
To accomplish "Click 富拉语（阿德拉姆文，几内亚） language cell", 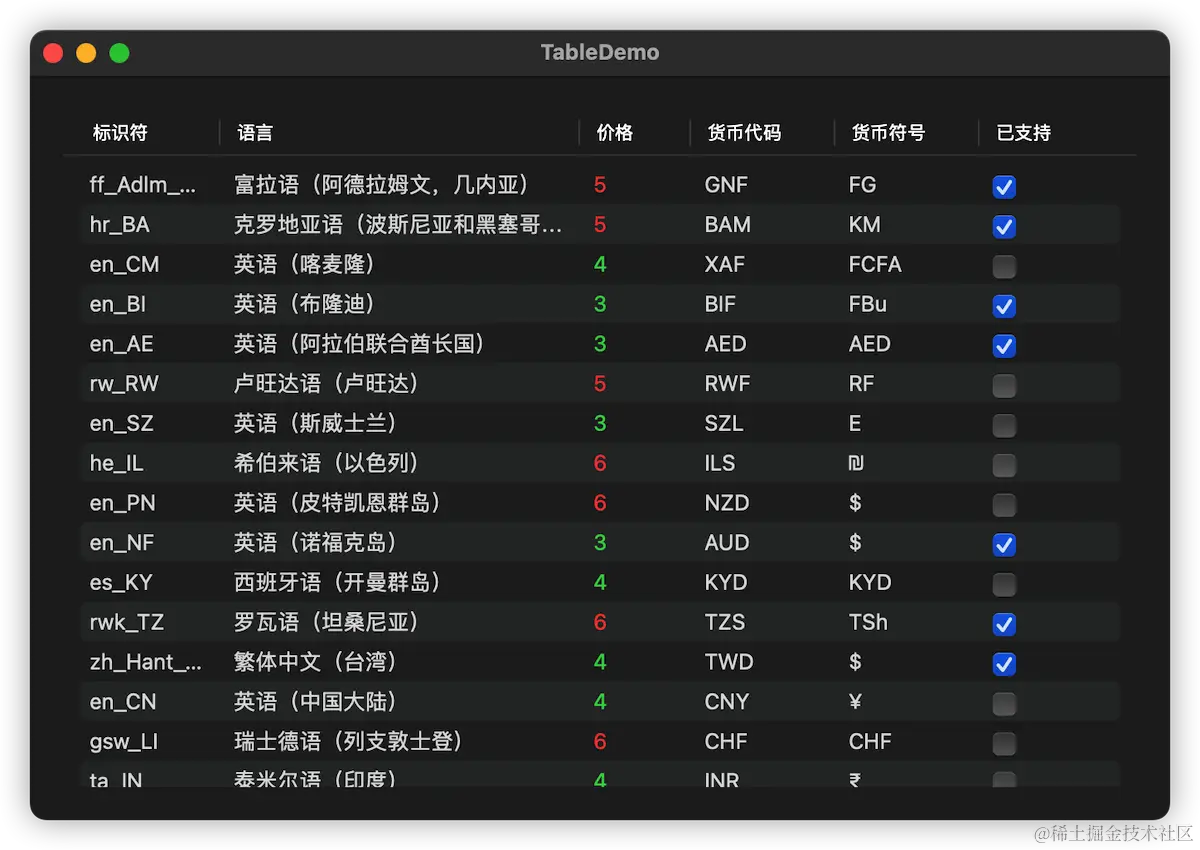I will click(x=382, y=185).
